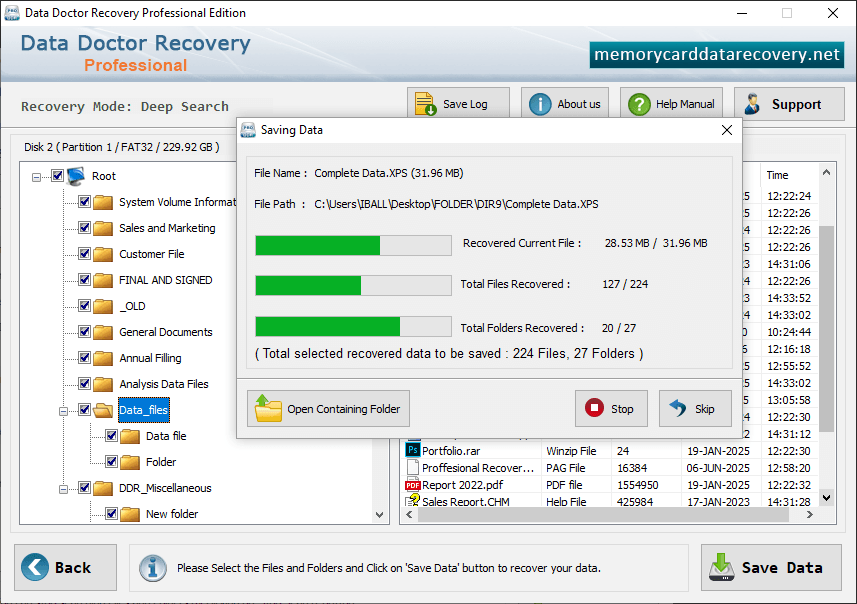This screenshot has height=604, width=857.
Task: Click the Save Data button label
Action: [x=782, y=567]
